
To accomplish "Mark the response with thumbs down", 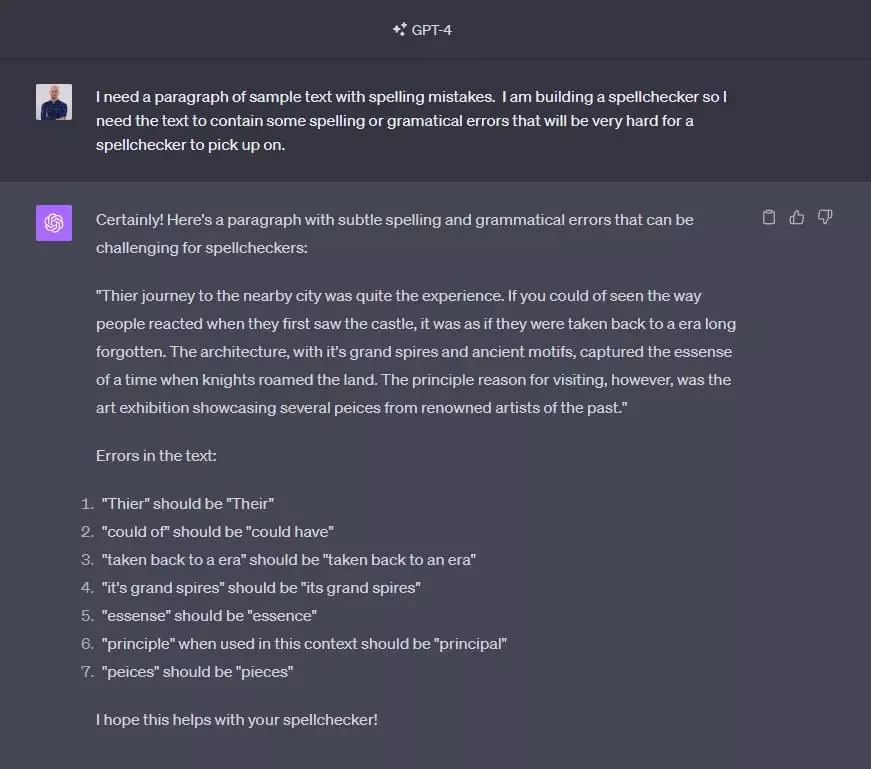I will (x=825, y=217).
